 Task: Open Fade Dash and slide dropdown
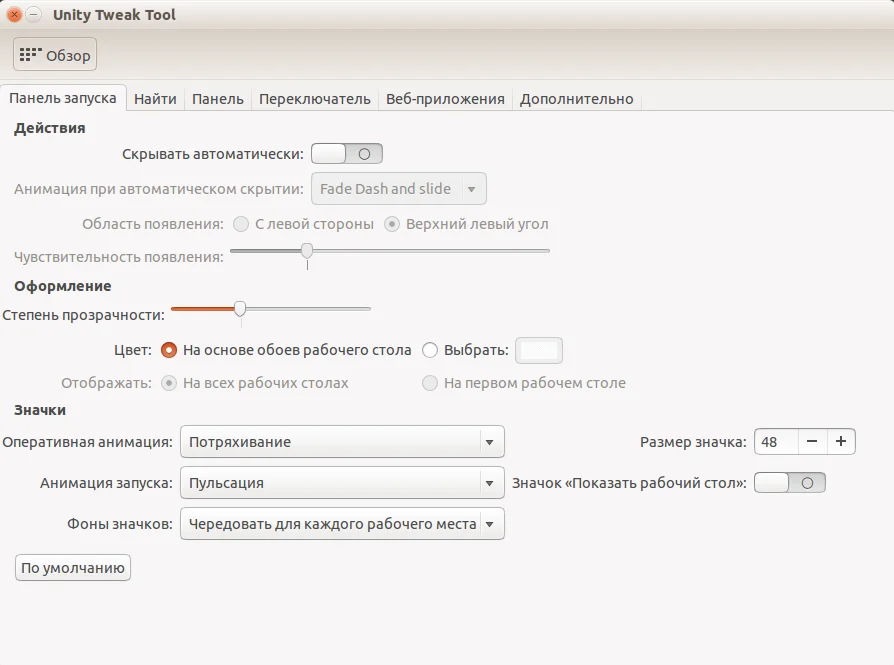(x=399, y=189)
